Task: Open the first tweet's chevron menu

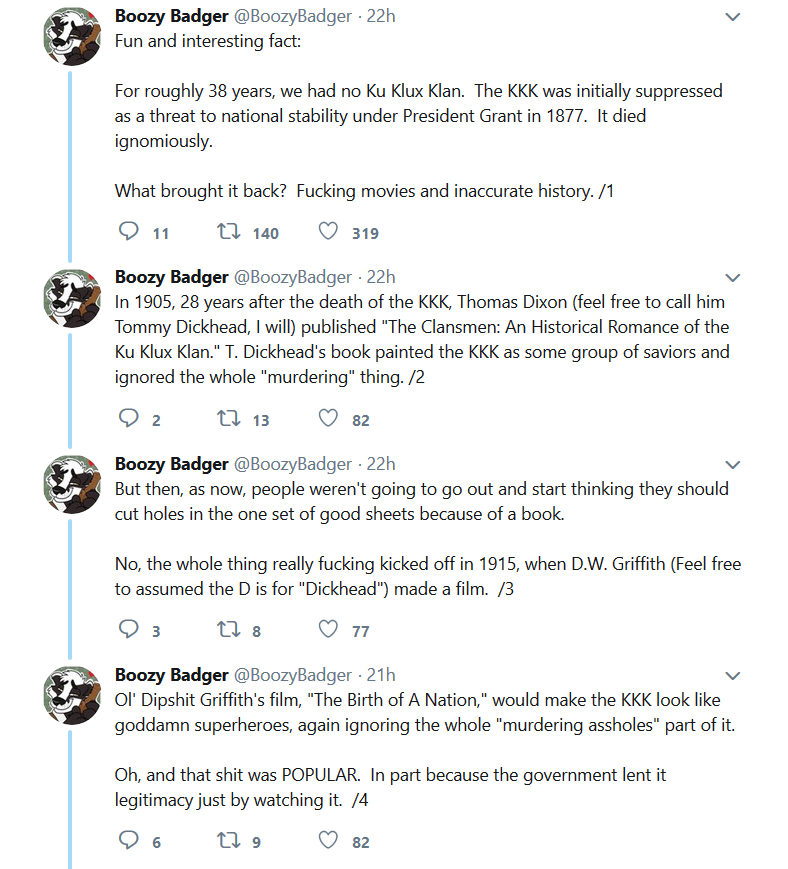Action: click(x=733, y=17)
